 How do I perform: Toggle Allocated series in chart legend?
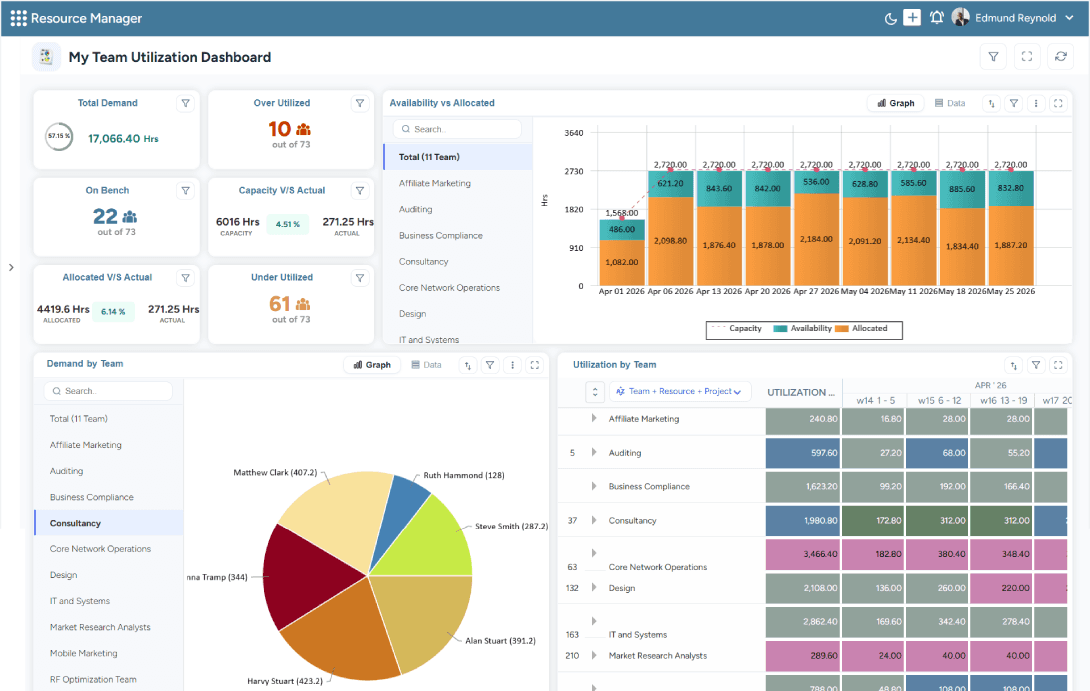[861, 328]
